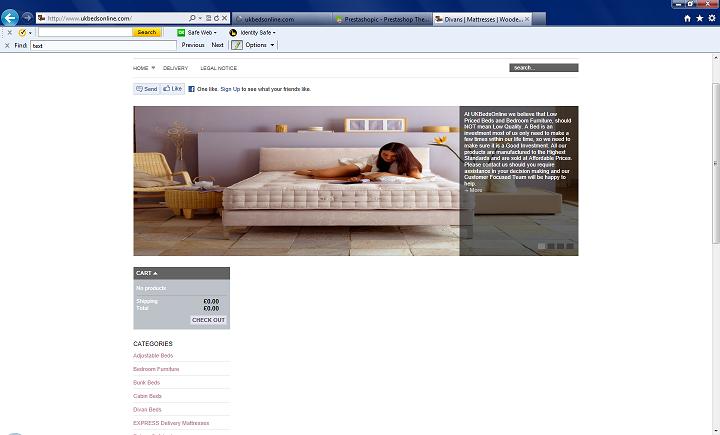Open the browser Home icon
The image size is (720, 435).
tap(687, 18)
